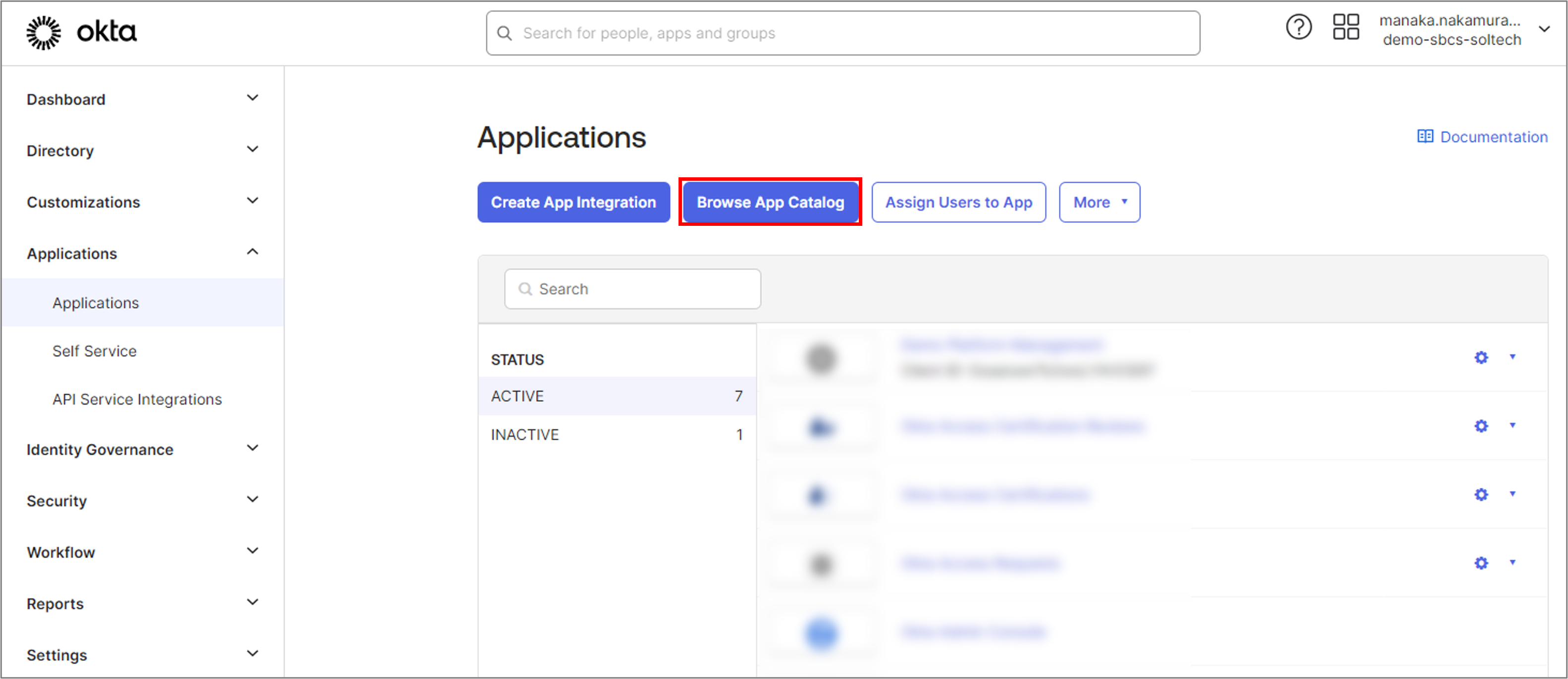The width and height of the screenshot is (1568, 679).
Task: Open dropdown arrow beside fourth row gear
Action: click(1513, 563)
